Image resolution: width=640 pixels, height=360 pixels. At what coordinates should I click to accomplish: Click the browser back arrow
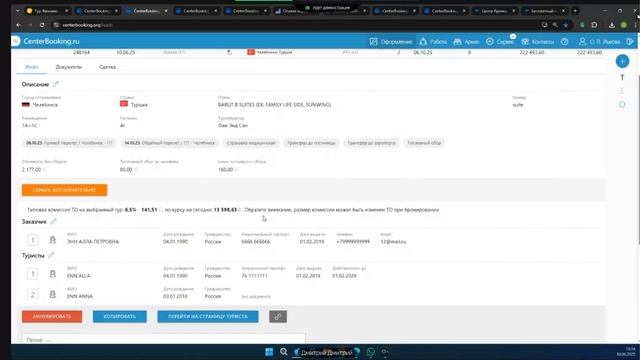coord(18,25)
